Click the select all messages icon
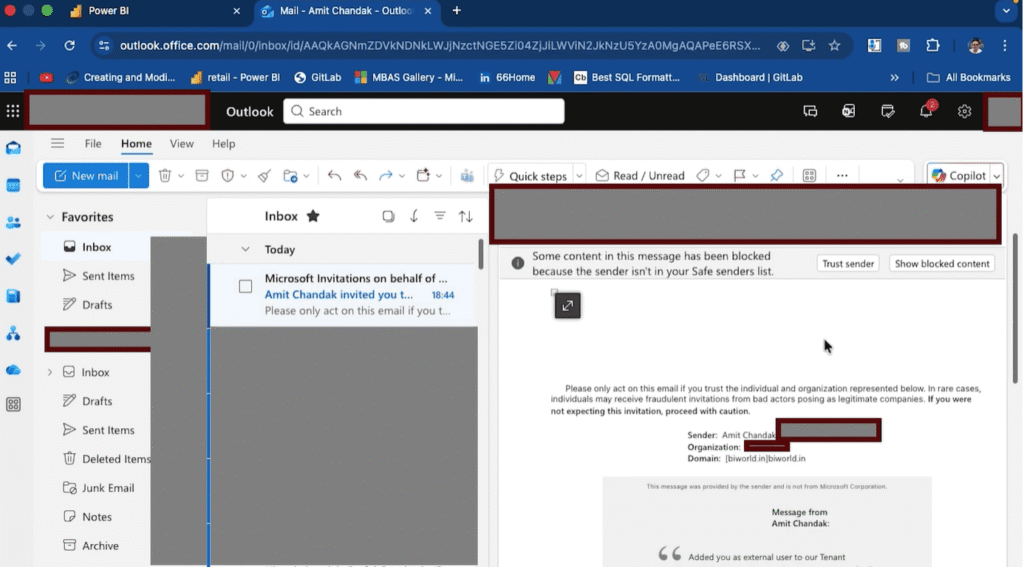 388,216
